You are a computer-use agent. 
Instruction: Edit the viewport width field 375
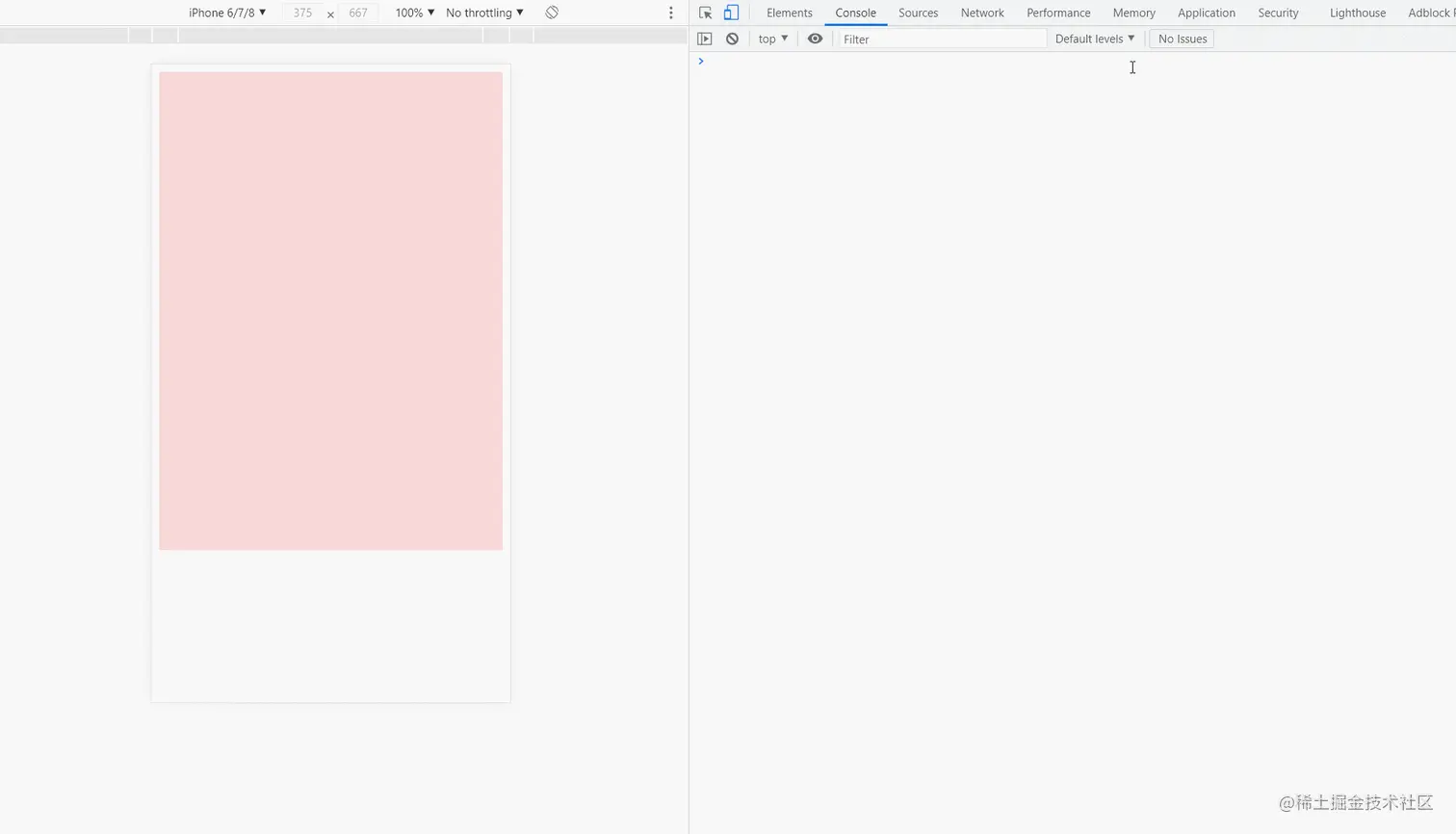[x=302, y=13]
